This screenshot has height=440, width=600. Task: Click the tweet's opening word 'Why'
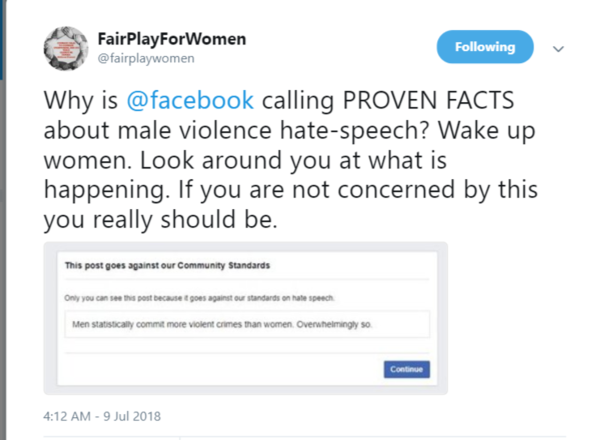(67, 105)
